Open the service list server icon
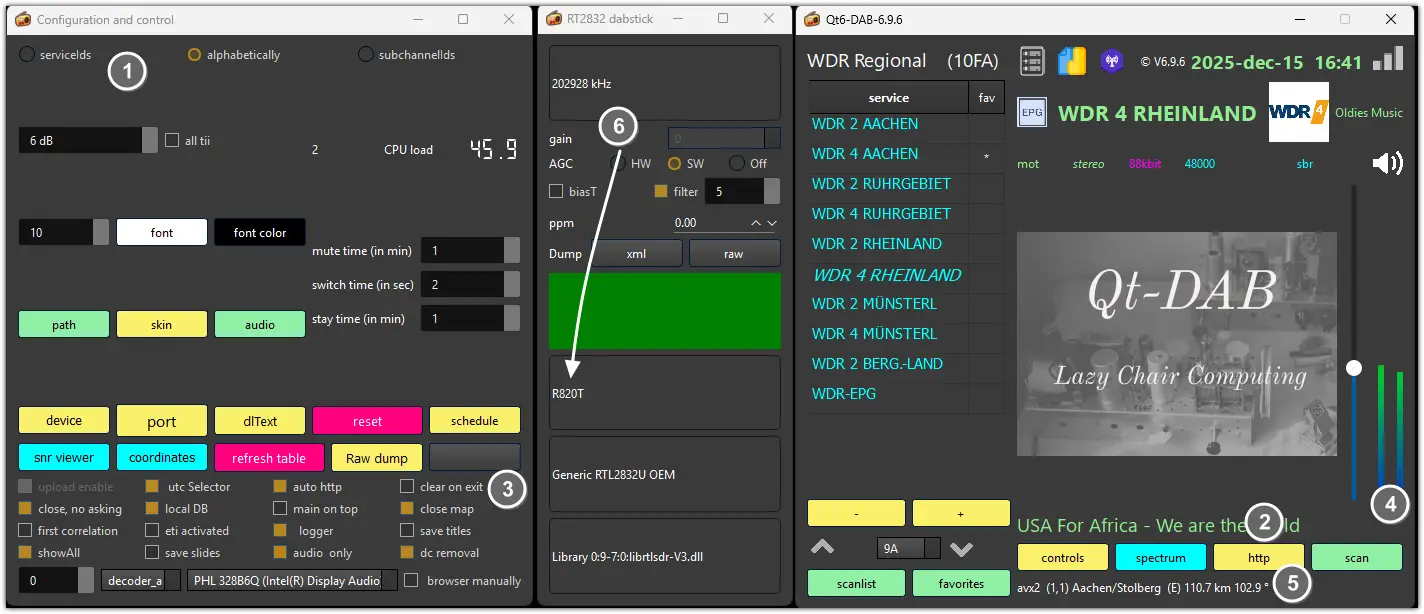This screenshot has height=614, width=1424. point(1032,61)
